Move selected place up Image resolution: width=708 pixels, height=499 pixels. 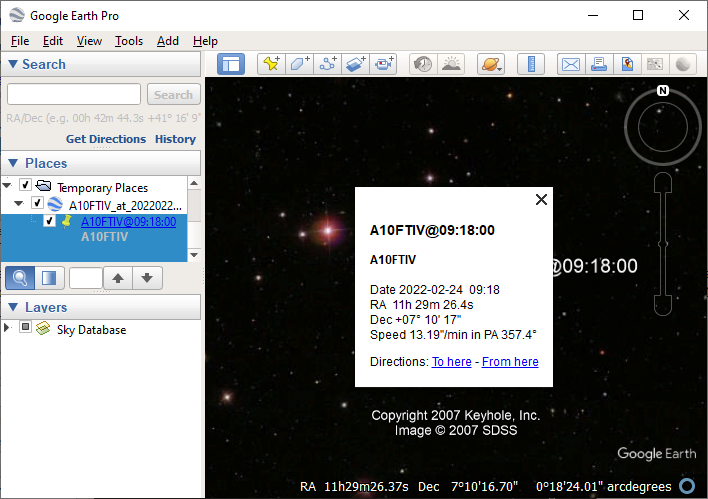pyautogui.click(x=118, y=278)
